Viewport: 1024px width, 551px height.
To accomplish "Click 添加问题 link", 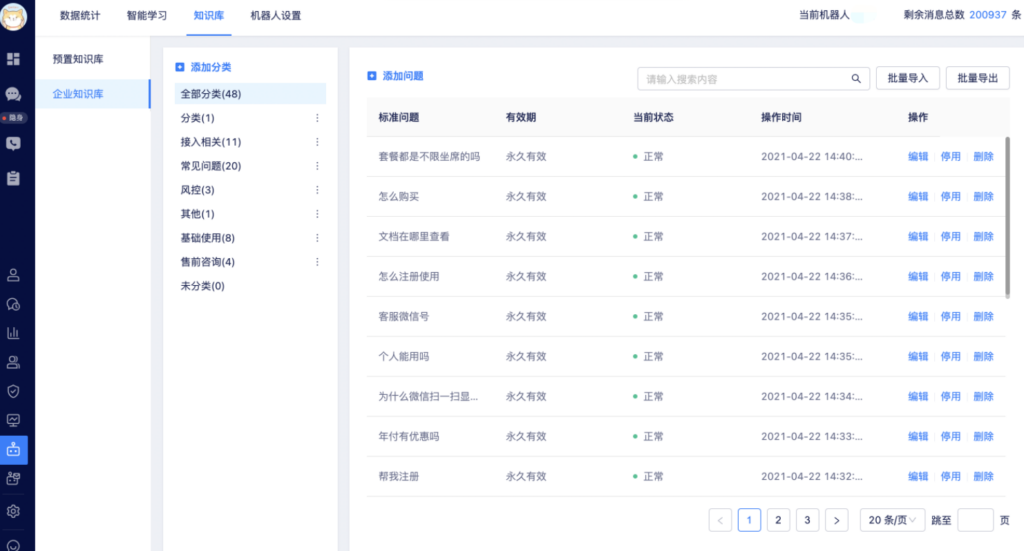I will point(402,76).
